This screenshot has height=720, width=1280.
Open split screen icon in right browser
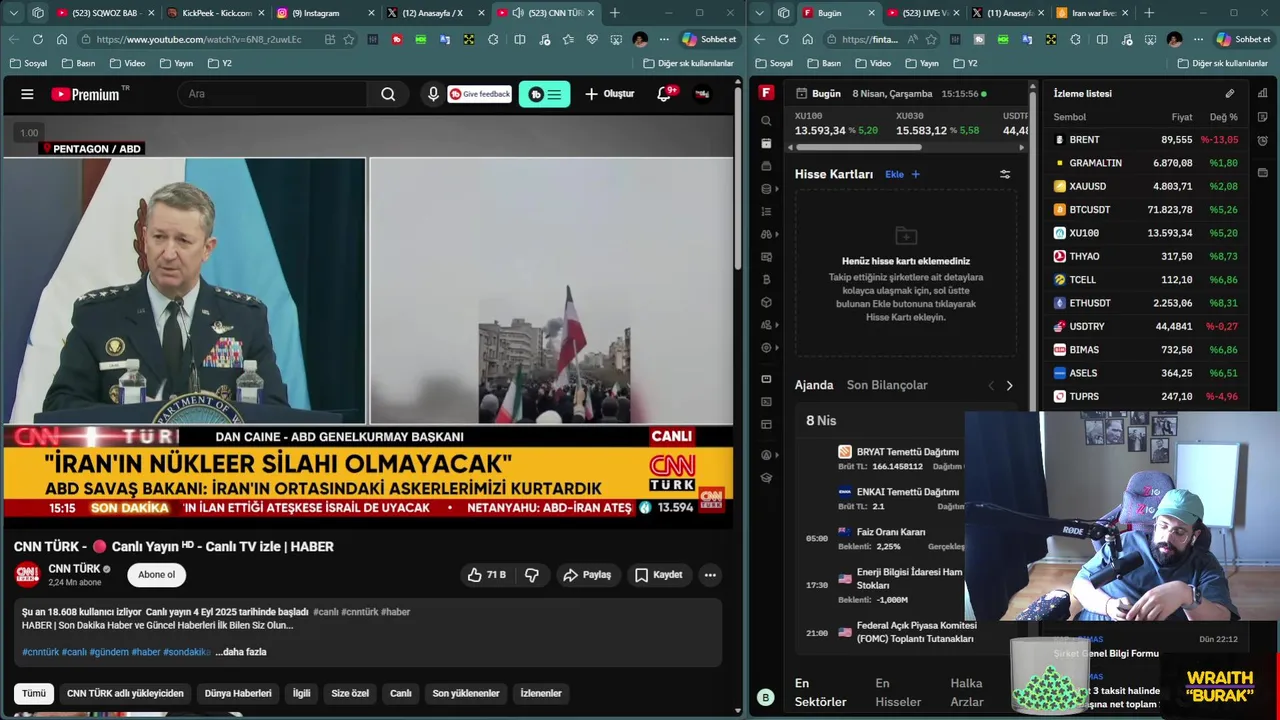1102,39
